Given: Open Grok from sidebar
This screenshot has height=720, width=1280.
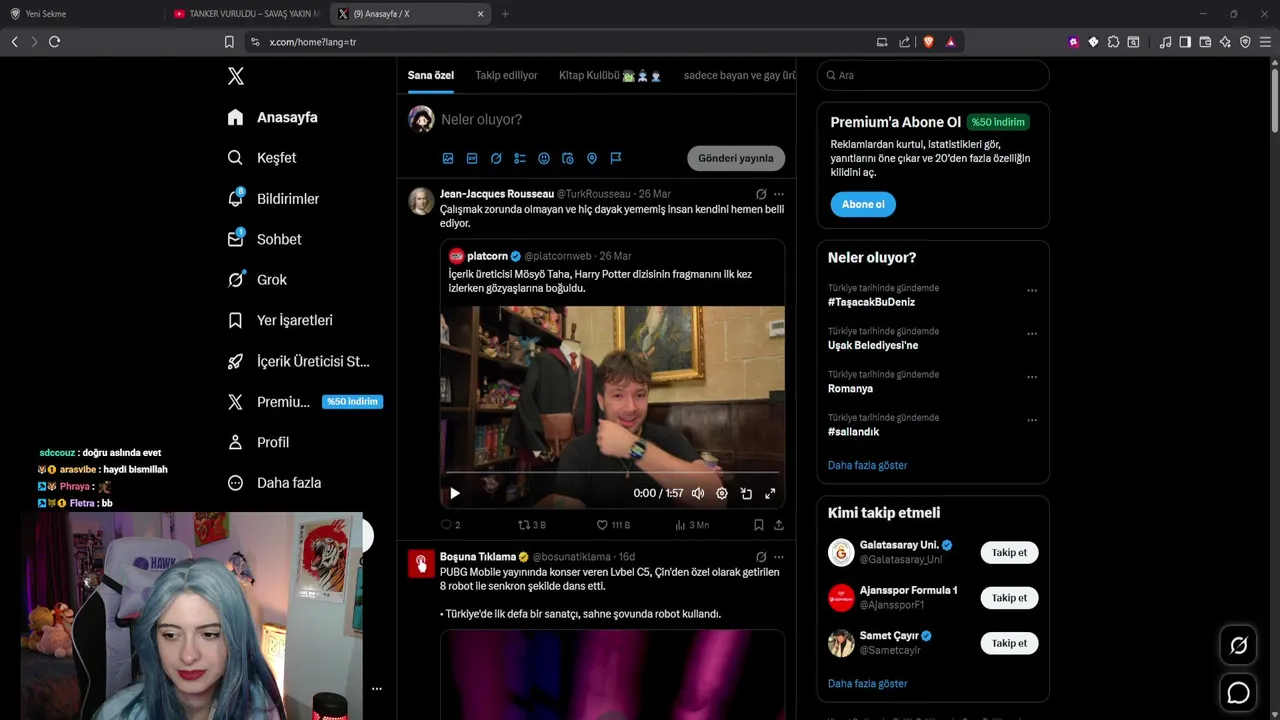Looking at the screenshot, I should pyautogui.click(x=257, y=280).
